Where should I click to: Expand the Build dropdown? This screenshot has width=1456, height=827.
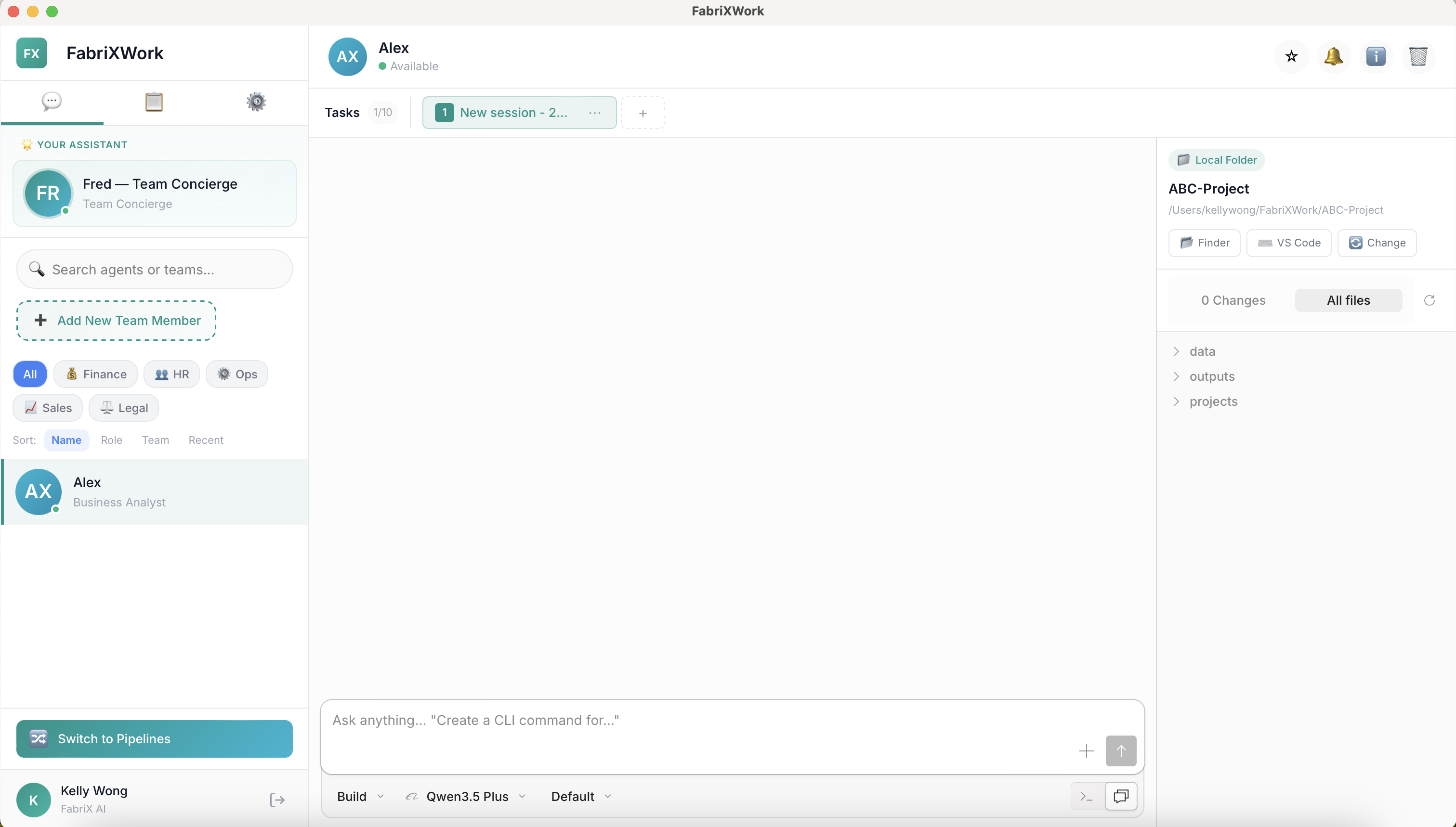pyautogui.click(x=359, y=796)
